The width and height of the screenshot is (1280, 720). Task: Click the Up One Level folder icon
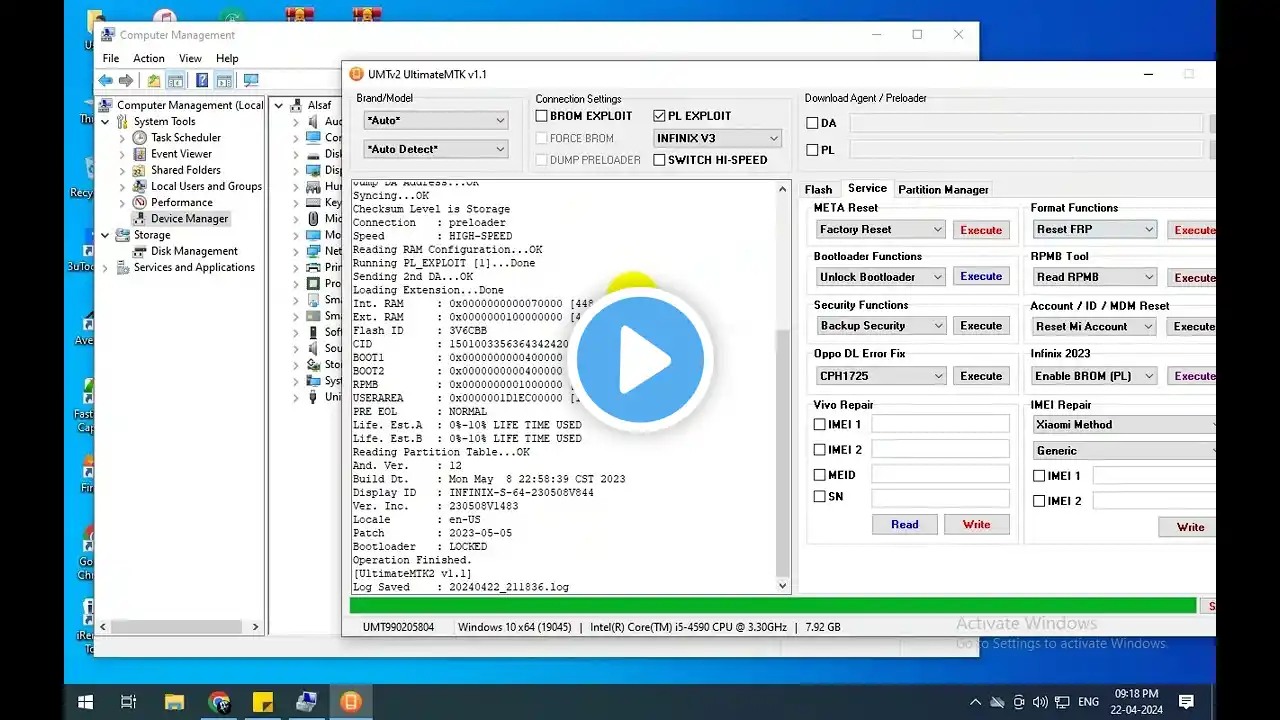click(x=153, y=81)
